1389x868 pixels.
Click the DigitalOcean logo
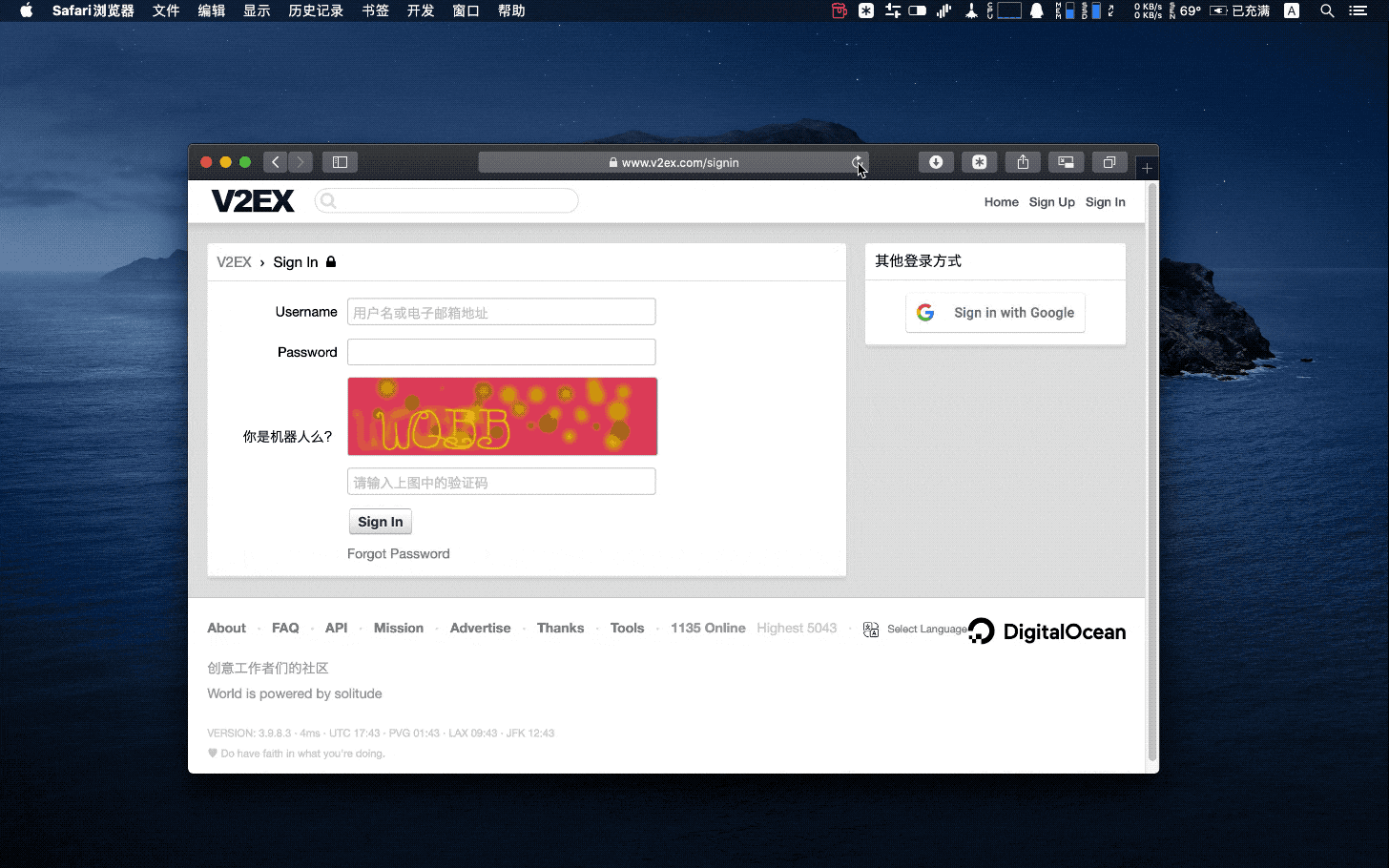coord(1047,631)
